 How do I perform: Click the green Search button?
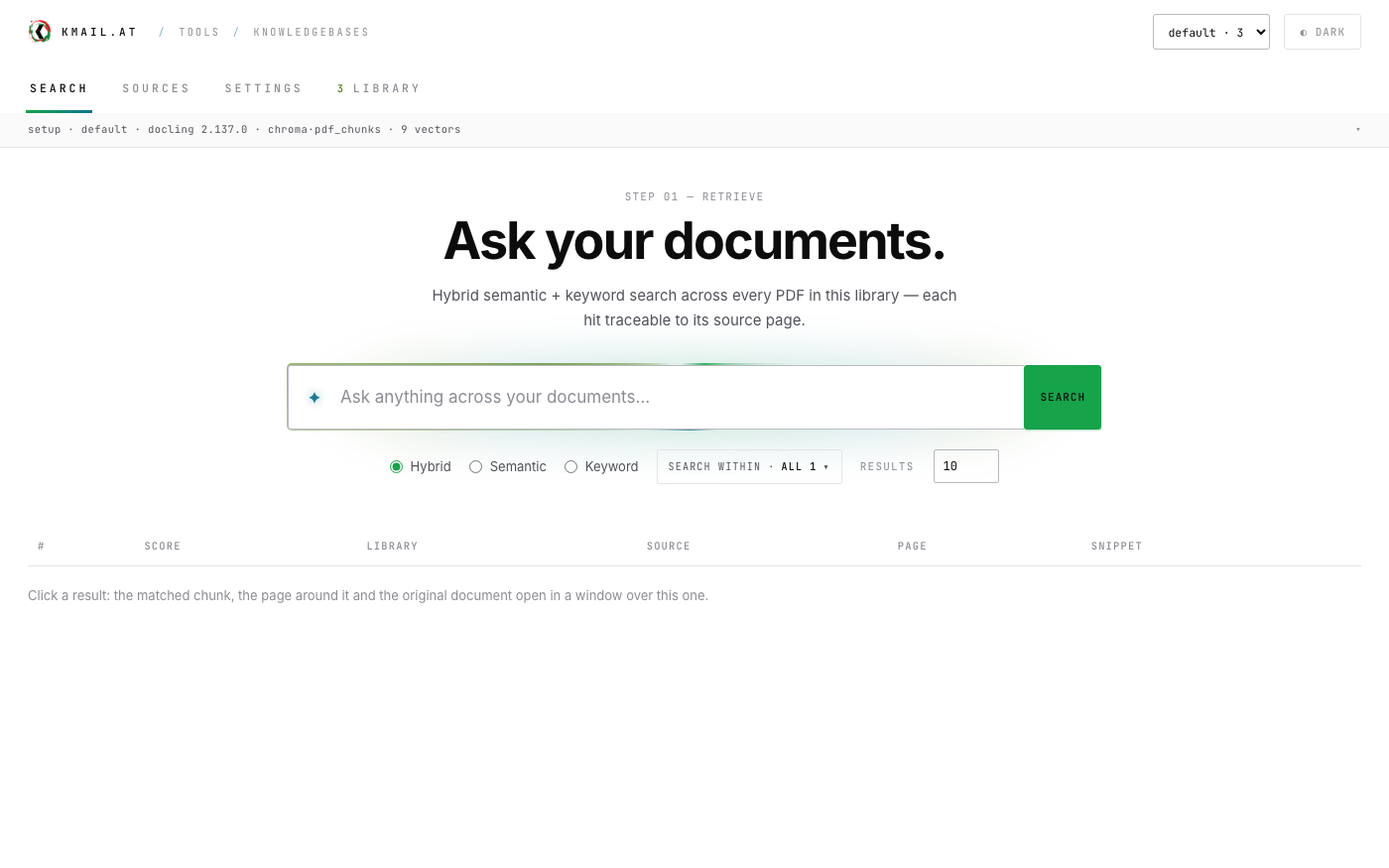(1063, 397)
